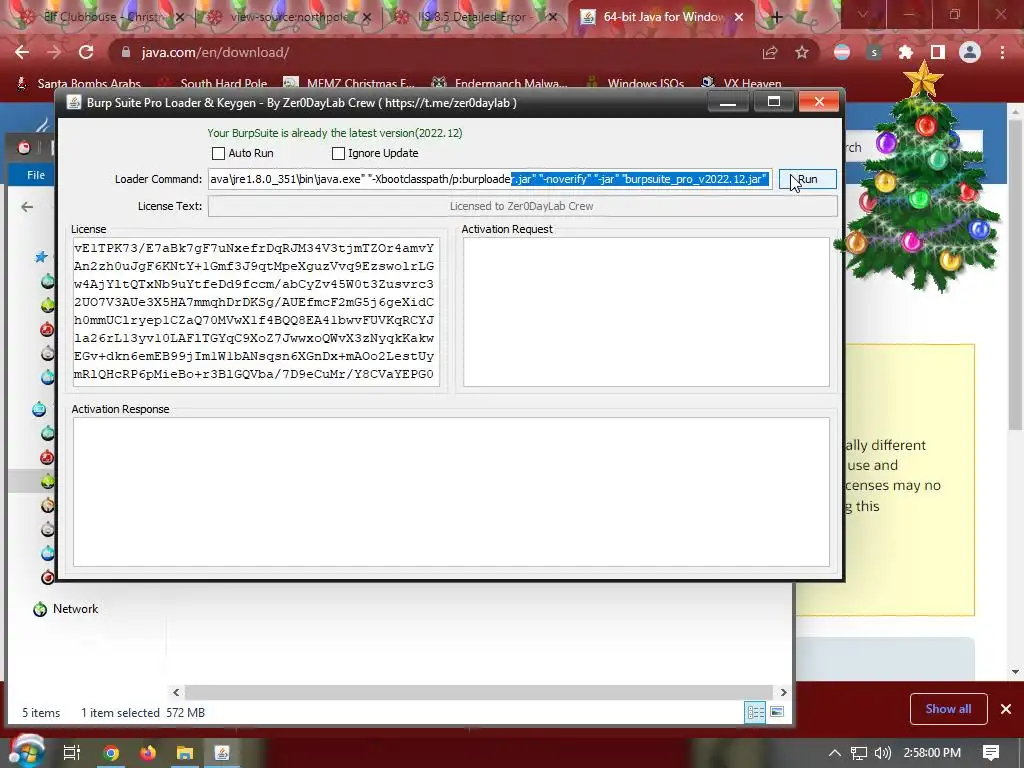Click Chrome's back navigation arrow

22,52
